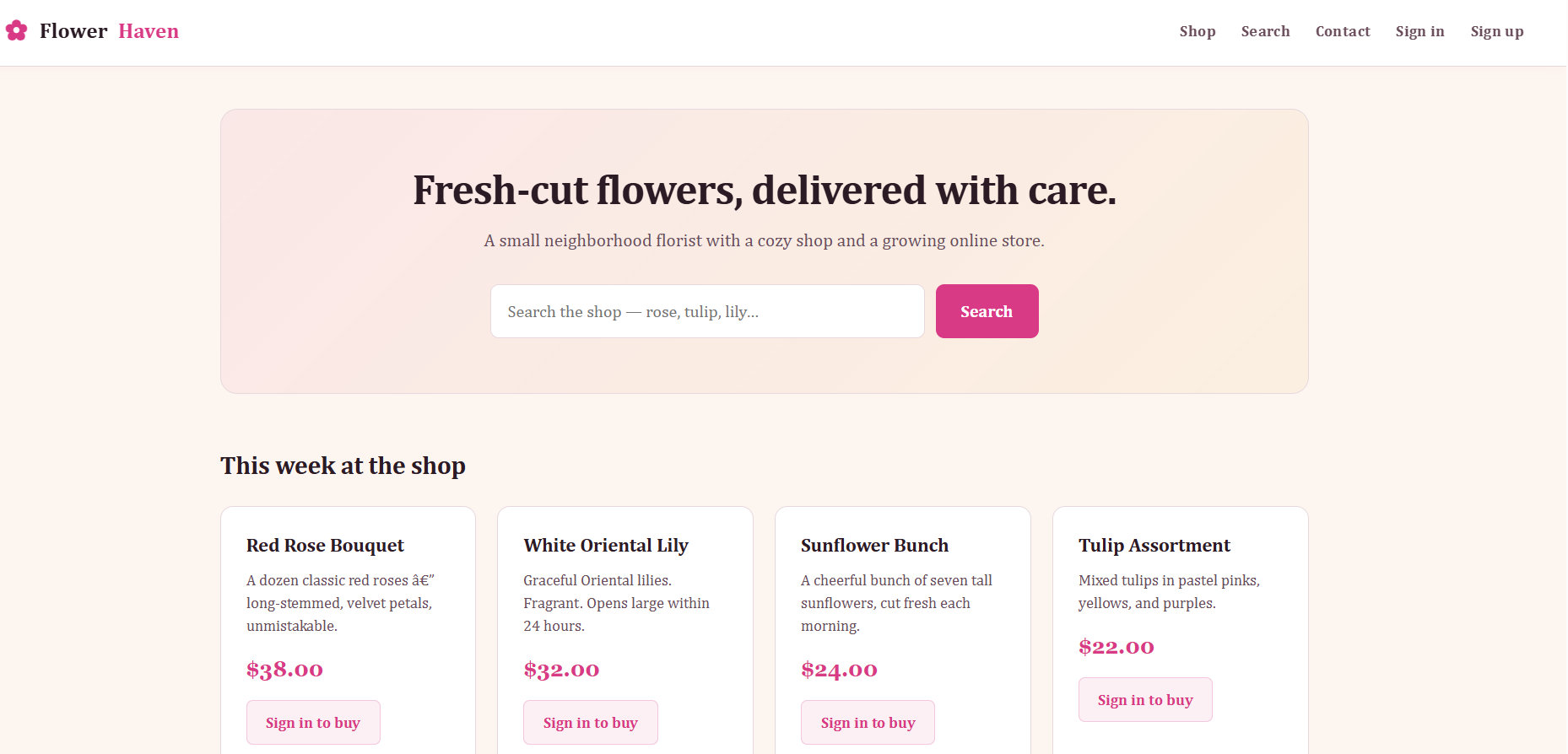Open the Shop page from navigation
Image resolution: width=1568 pixels, height=754 pixels.
(1197, 31)
